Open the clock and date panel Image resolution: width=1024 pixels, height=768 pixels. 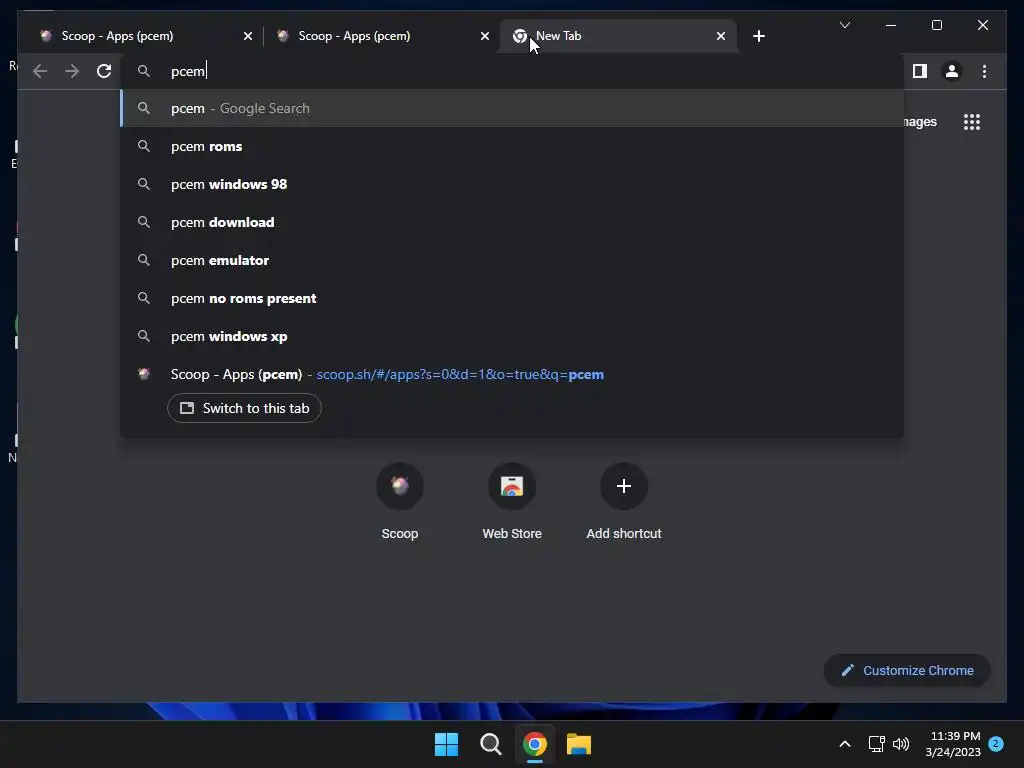point(953,744)
